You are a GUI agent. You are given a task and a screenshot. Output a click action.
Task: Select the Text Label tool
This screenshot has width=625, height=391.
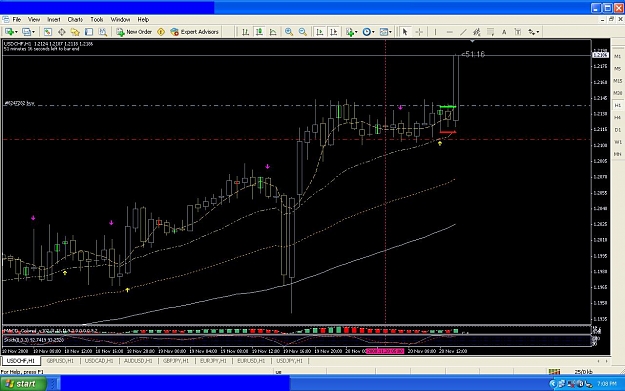coord(517,32)
